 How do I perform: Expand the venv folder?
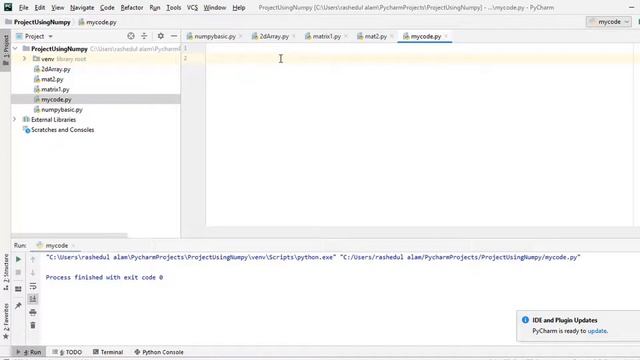[24, 59]
